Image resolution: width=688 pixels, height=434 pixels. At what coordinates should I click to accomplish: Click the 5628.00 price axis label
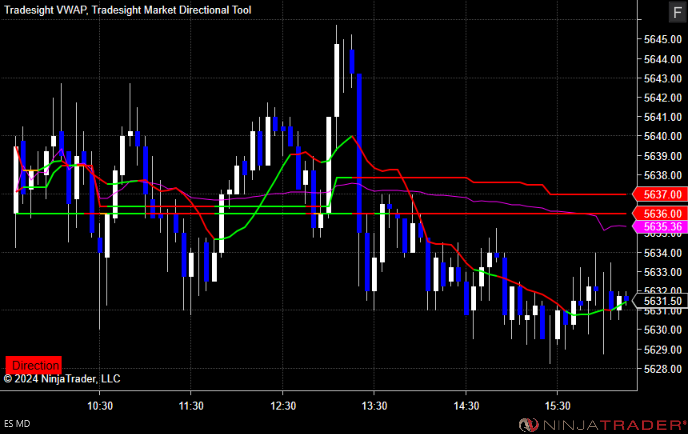pos(663,369)
